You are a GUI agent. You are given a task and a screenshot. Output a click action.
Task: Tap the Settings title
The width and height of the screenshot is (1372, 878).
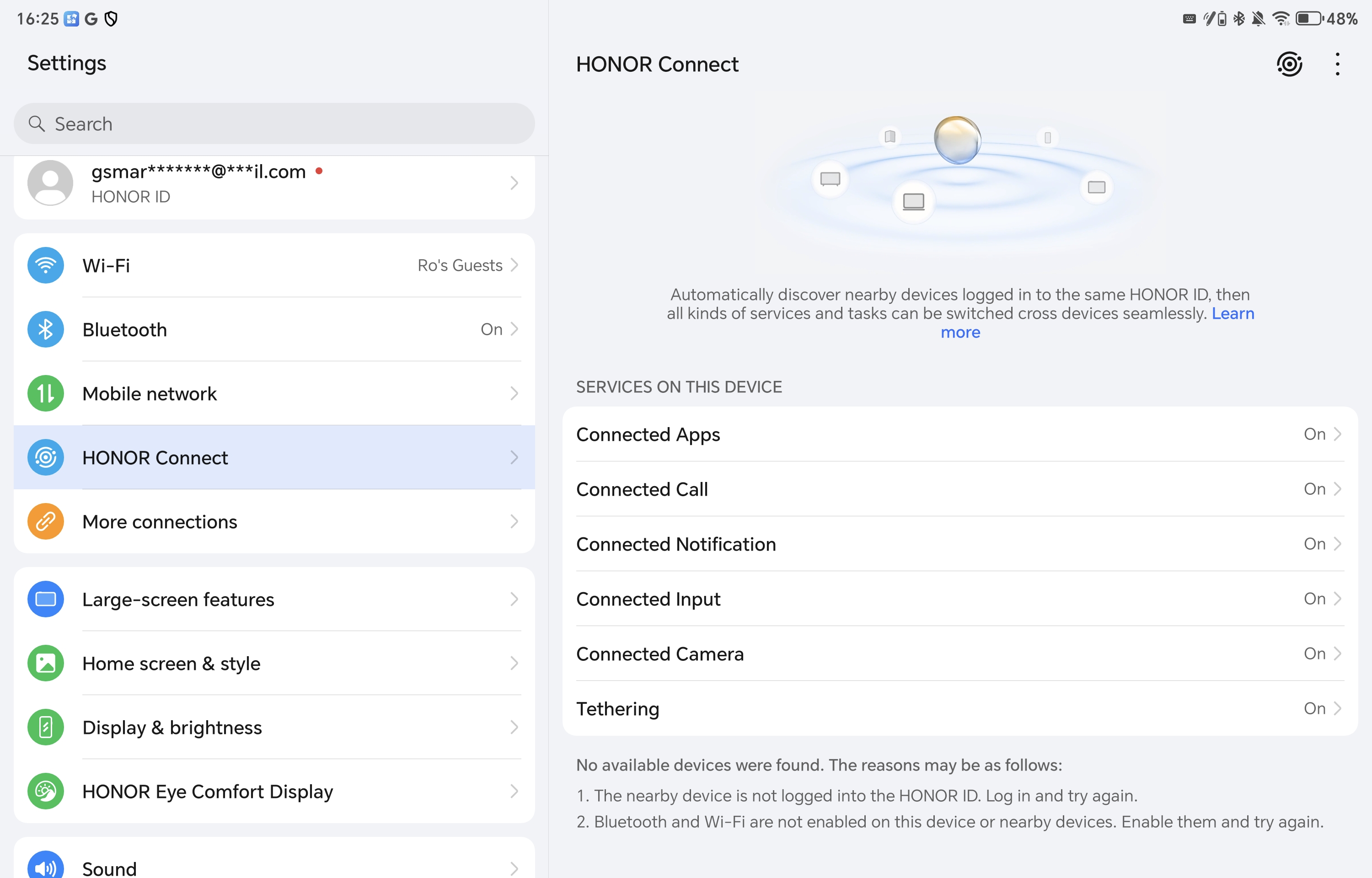[x=67, y=63]
